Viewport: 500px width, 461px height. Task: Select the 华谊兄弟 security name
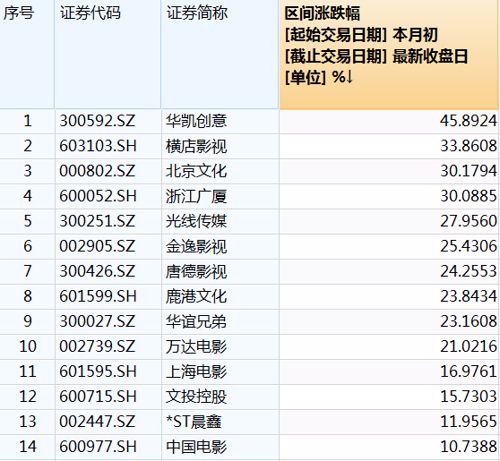click(196, 321)
